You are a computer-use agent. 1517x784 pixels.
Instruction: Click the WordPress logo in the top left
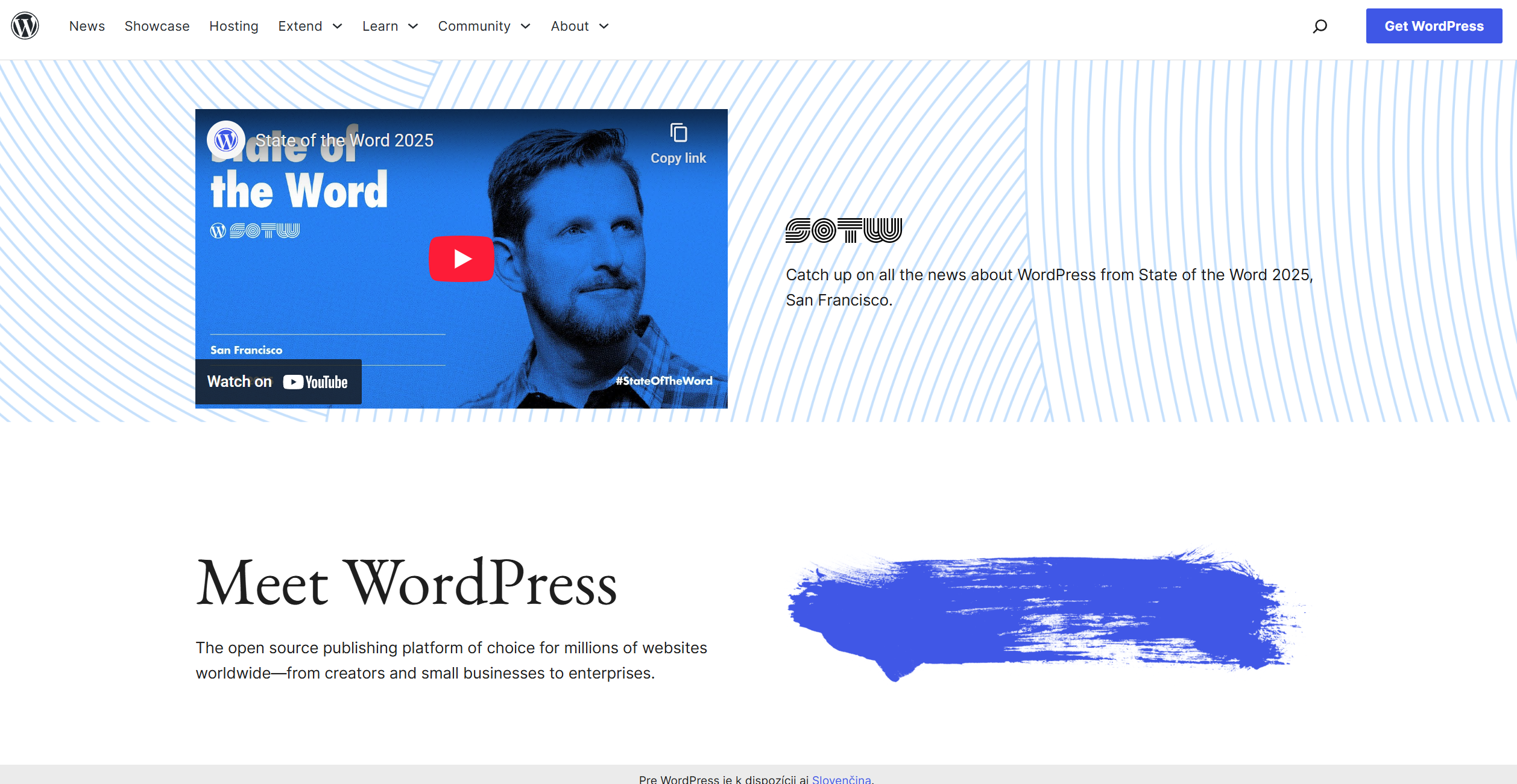point(25,25)
